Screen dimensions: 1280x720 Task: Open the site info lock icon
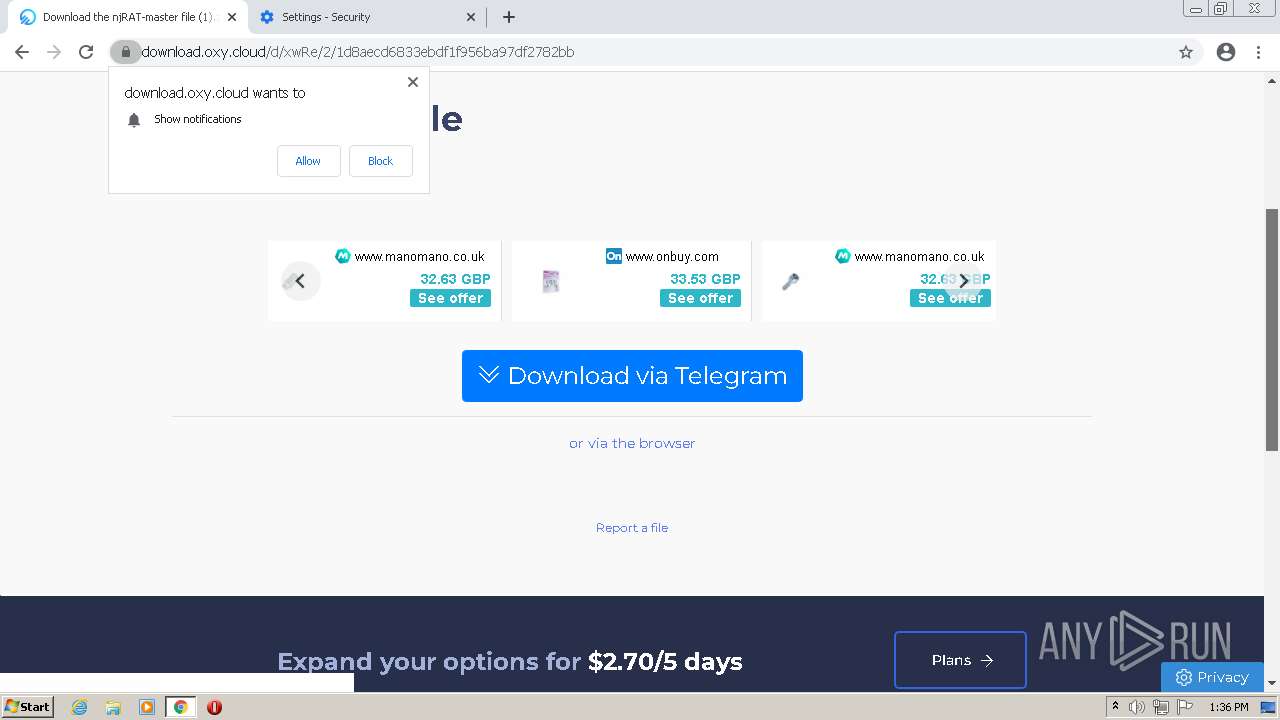point(125,52)
